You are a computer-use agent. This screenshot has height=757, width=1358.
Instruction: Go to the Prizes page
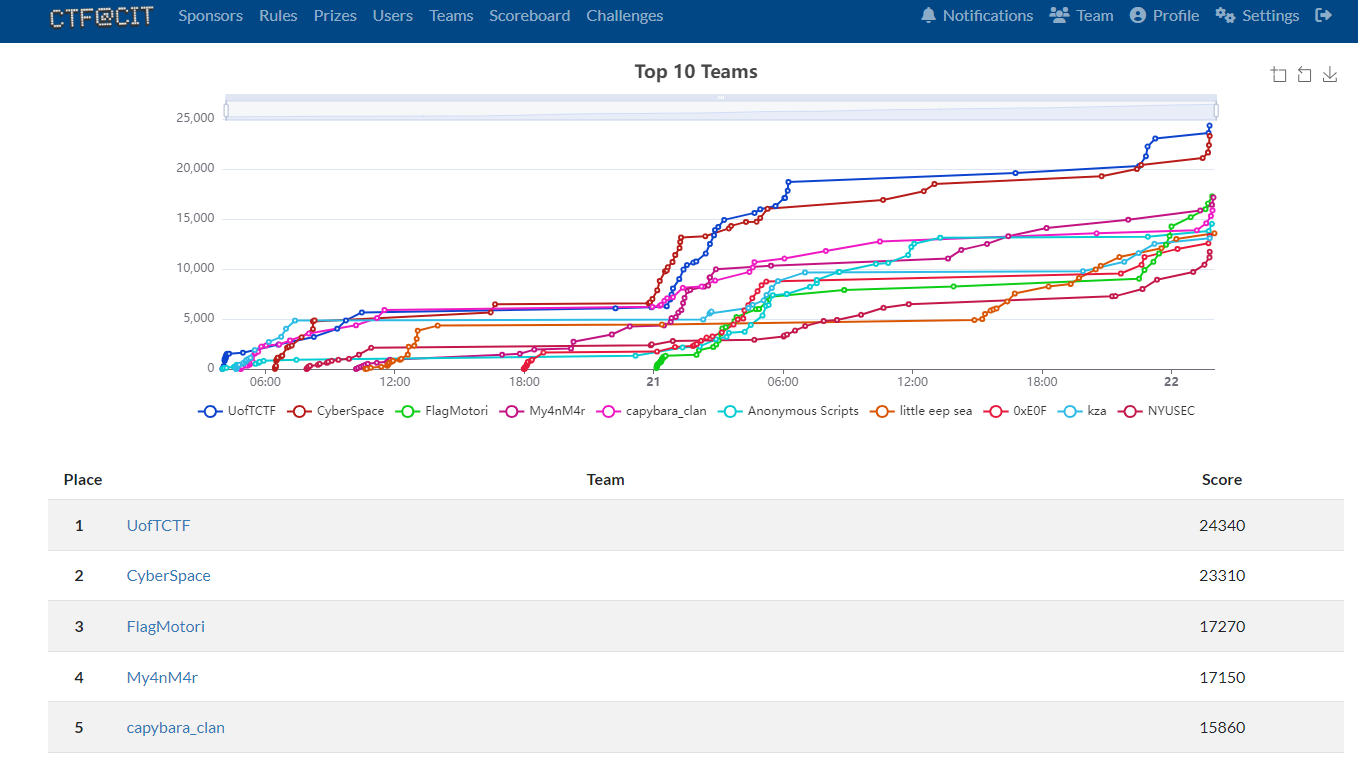(335, 16)
